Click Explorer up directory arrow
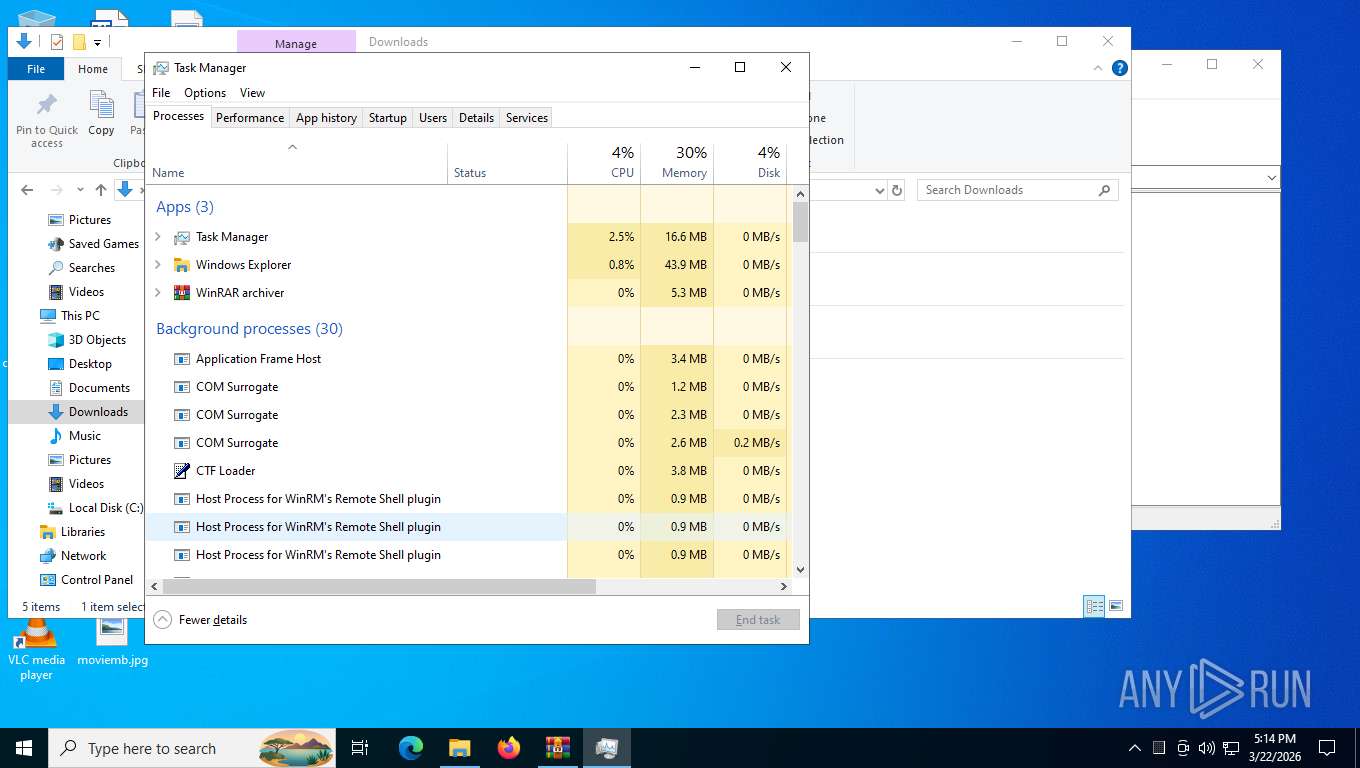The width and height of the screenshot is (1360, 768). [x=101, y=190]
